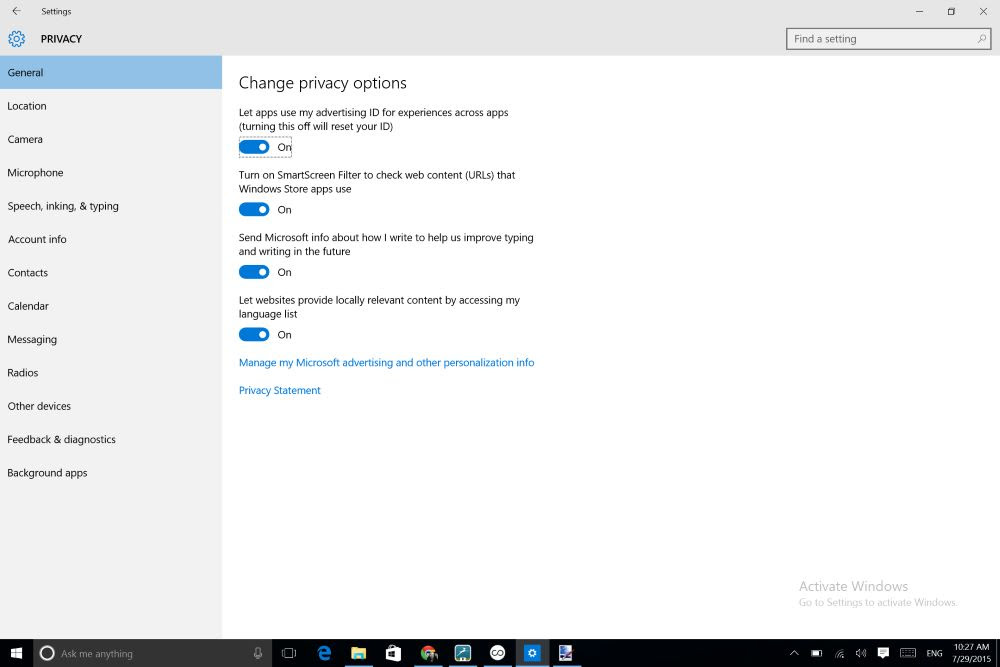Open the Location privacy settings
The height and width of the screenshot is (667, 1000).
pyautogui.click(x=111, y=106)
